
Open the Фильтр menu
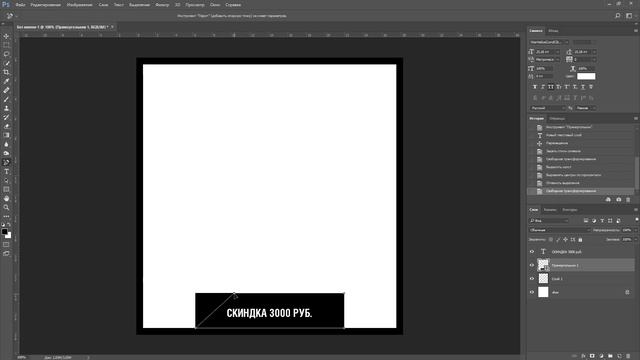(x=162, y=5)
